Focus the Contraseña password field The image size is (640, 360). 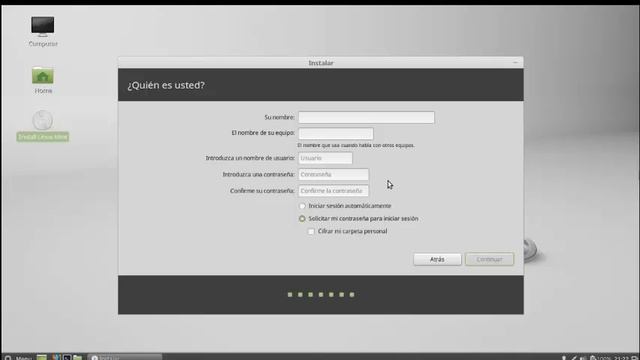[x=333, y=174]
